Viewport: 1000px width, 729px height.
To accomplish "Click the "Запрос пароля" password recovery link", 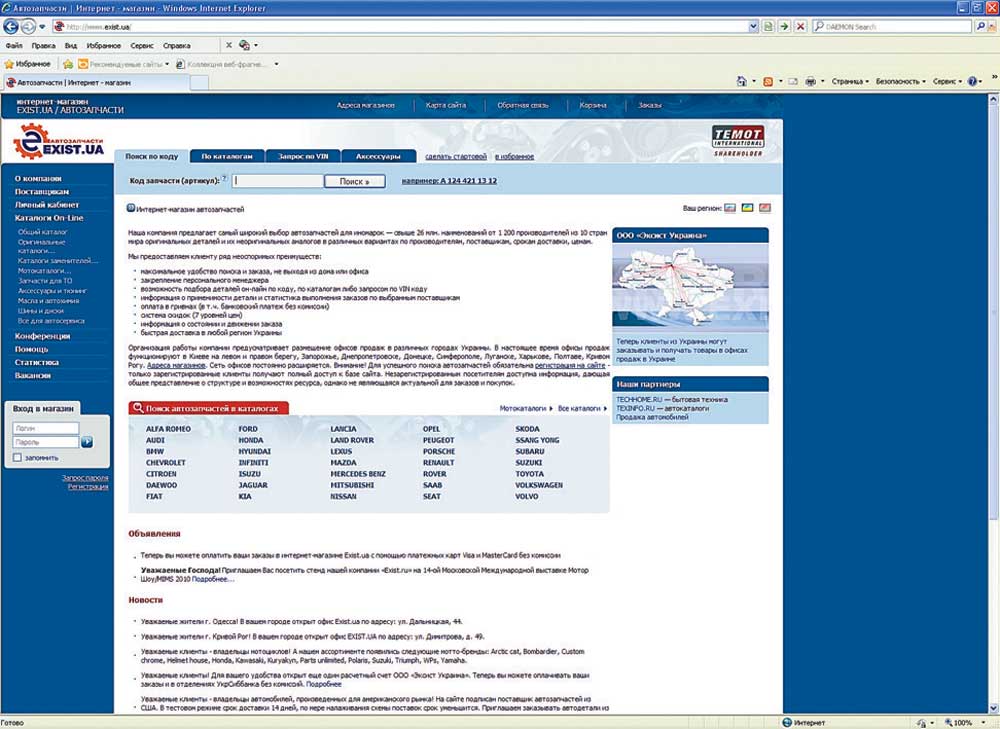I will (85, 478).
